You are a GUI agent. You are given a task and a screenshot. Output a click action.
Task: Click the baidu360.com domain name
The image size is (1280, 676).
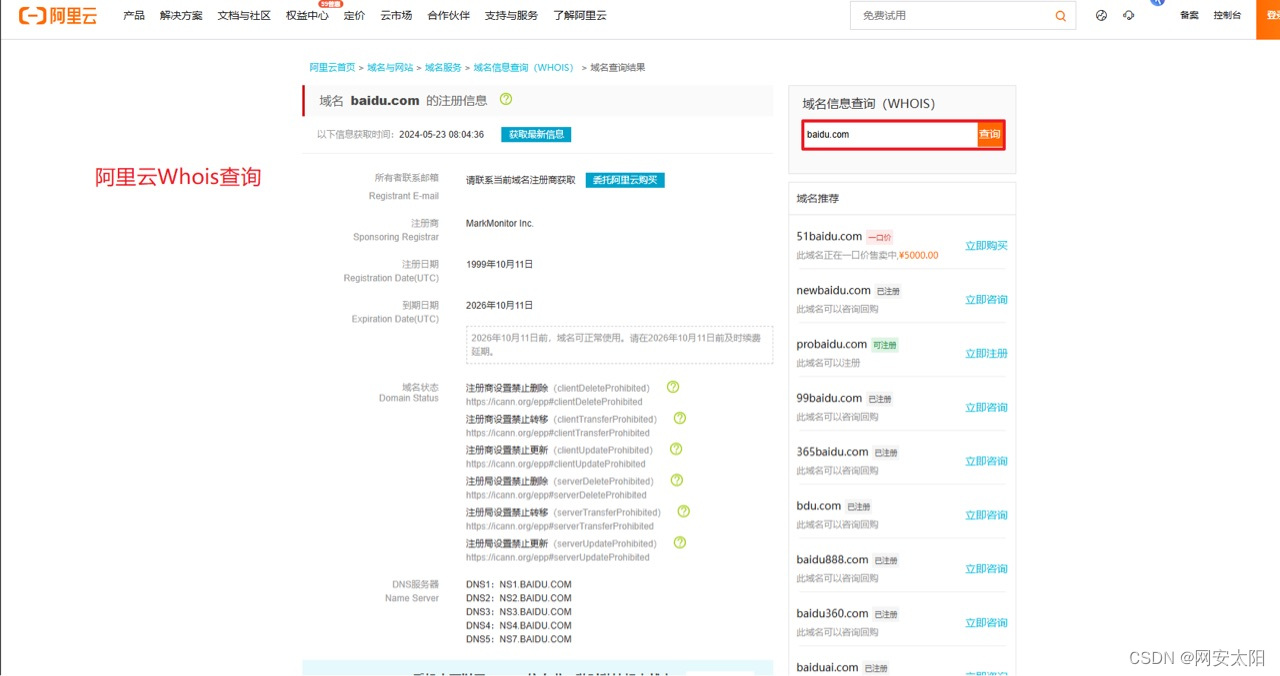(832, 614)
